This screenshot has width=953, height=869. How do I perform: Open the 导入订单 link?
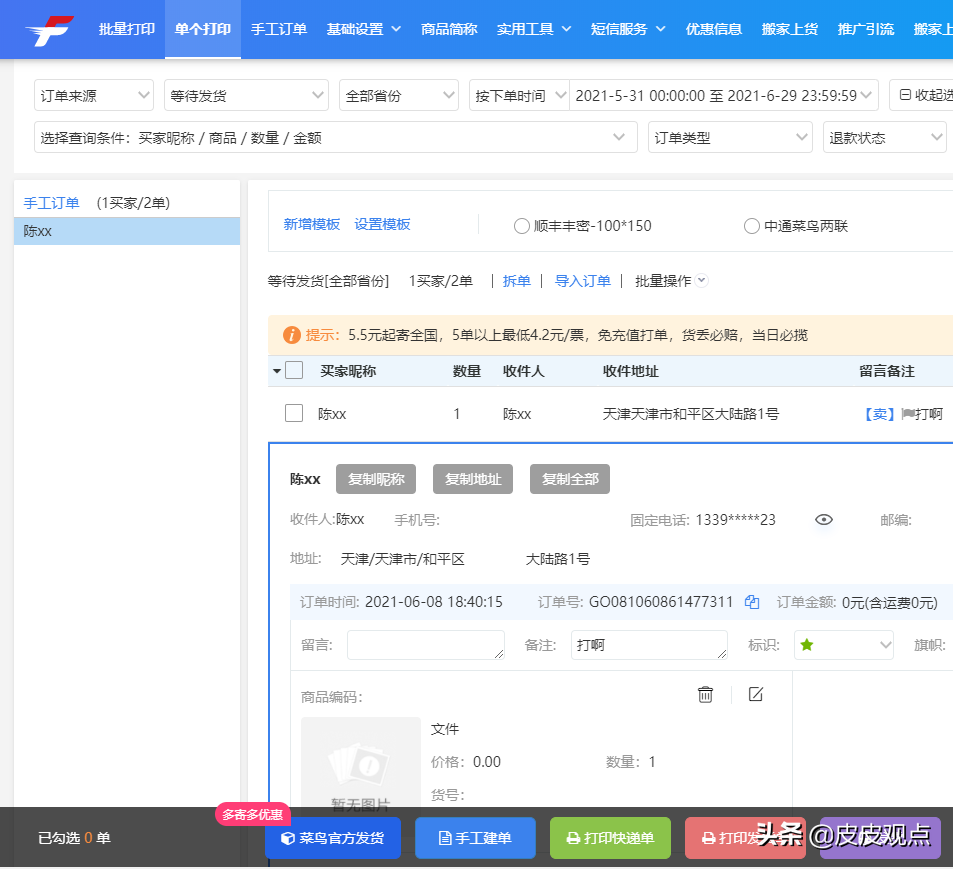(582, 281)
